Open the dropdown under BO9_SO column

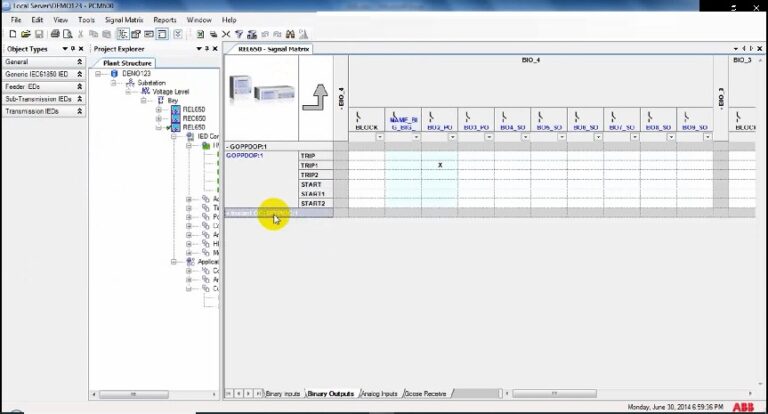pos(707,137)
